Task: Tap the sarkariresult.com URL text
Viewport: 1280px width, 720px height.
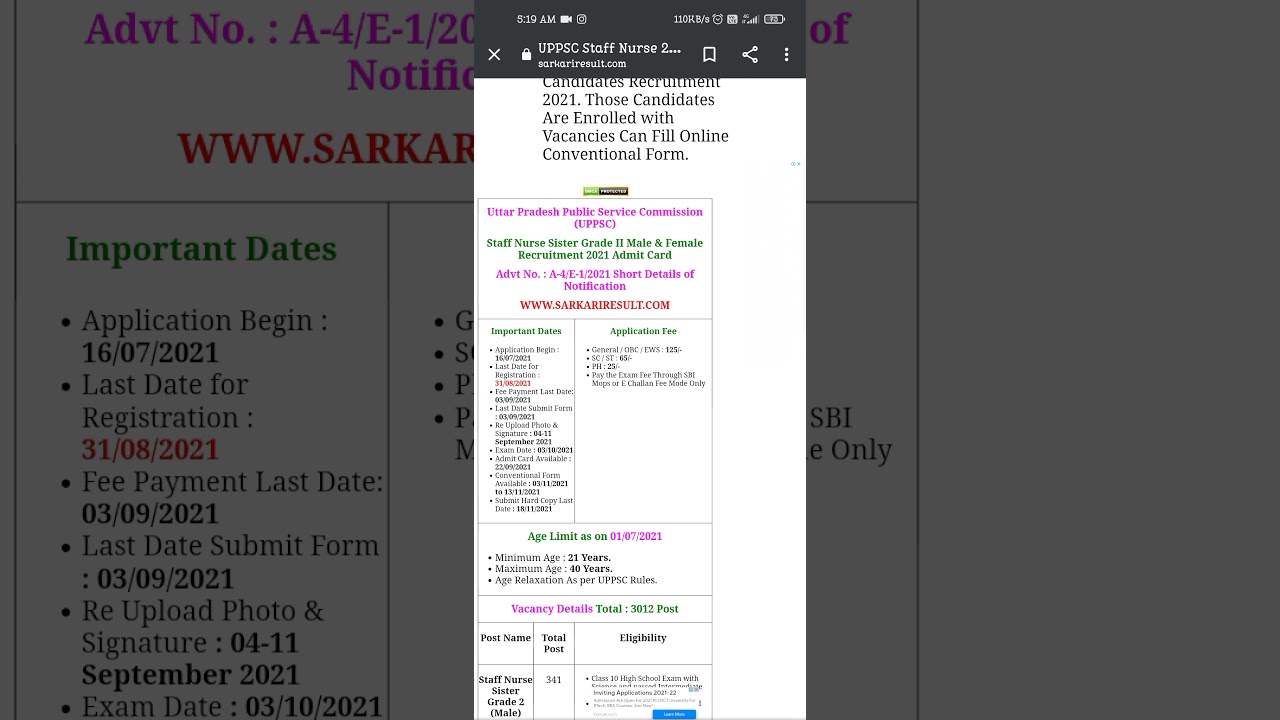Action: [582, 64]
